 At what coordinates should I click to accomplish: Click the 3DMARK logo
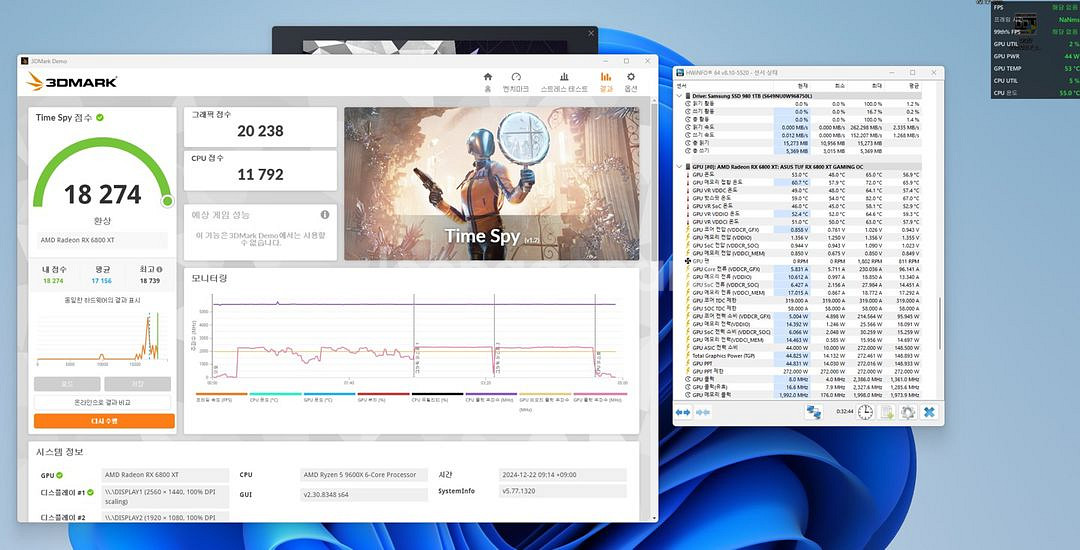coord(72,82)
